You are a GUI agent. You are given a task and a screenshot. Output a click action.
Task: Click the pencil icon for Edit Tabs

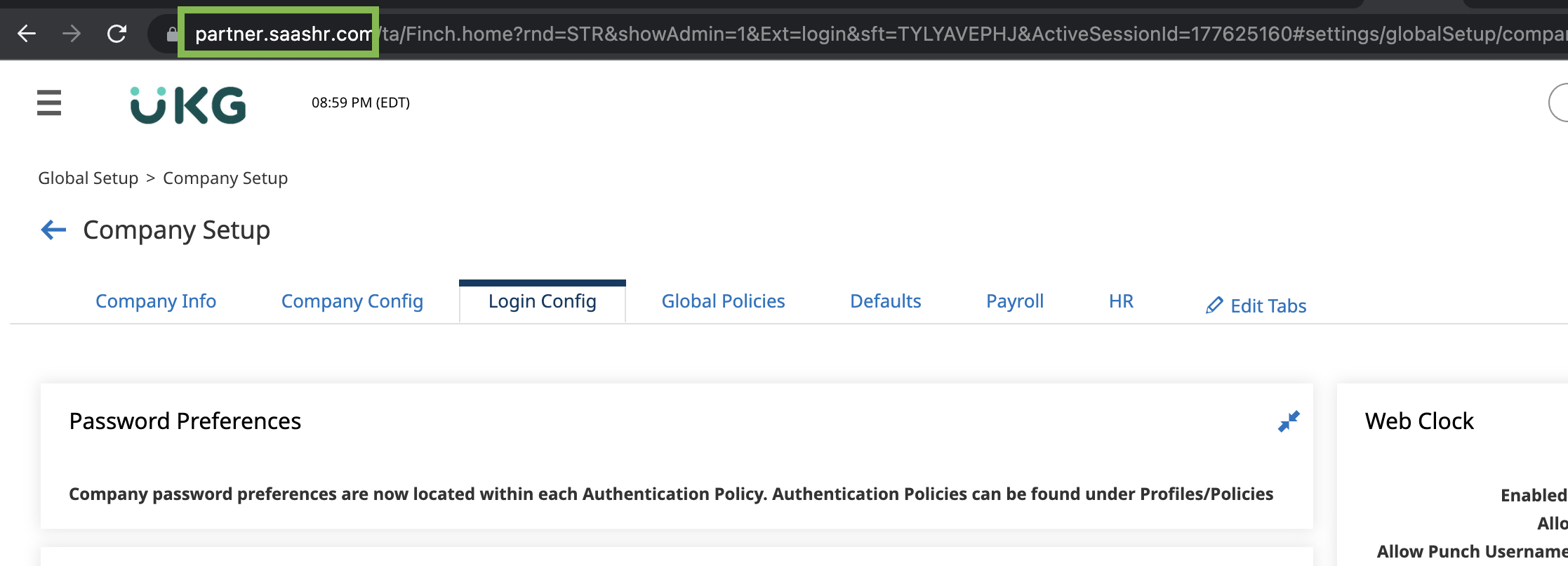pyautogui.click(x=1214, y=305)
